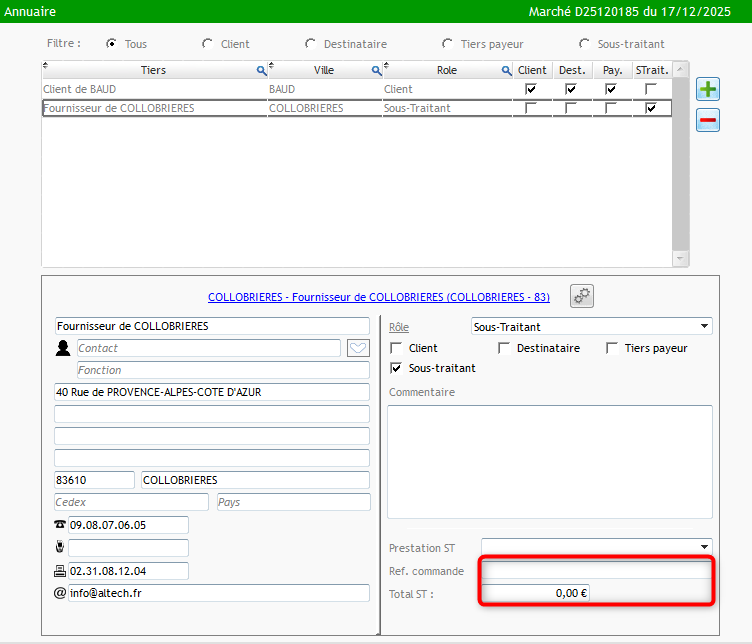Enable the Destinataire checkbox in role panel

[x=504, y=348]
